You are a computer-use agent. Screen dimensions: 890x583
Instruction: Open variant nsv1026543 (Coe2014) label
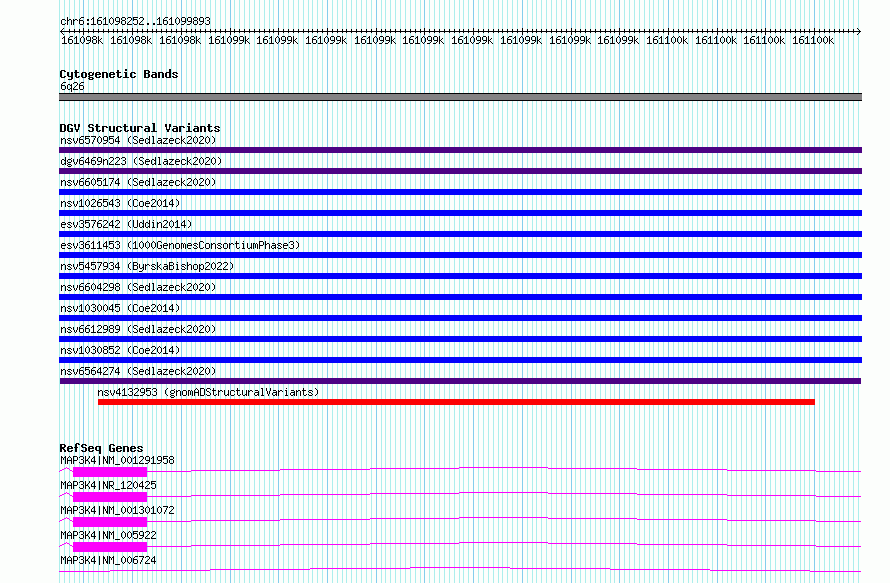pos(120,203)
